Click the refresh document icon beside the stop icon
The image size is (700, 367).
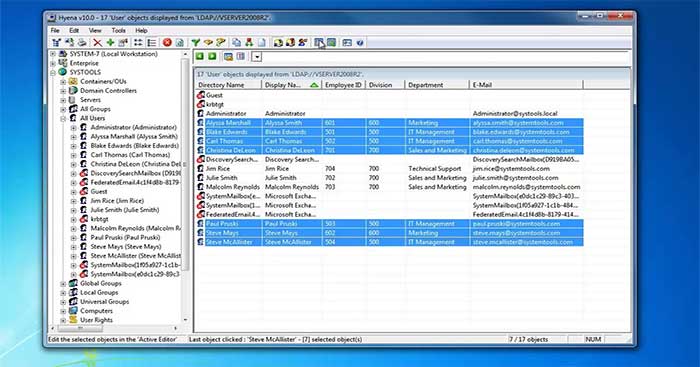(x=179, y=43)
